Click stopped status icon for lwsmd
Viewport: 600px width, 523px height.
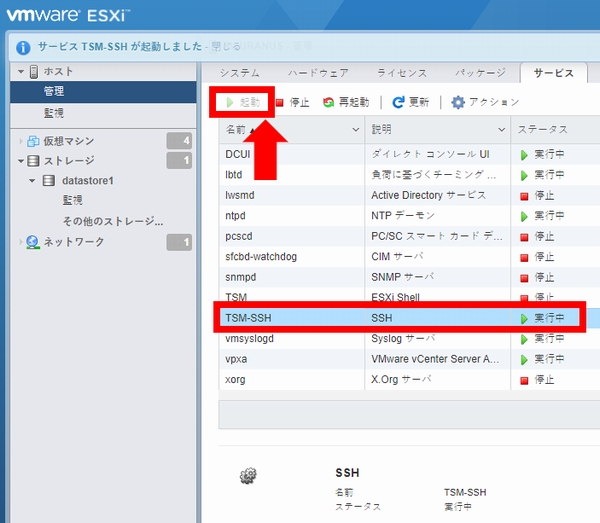tap(524, 196)
